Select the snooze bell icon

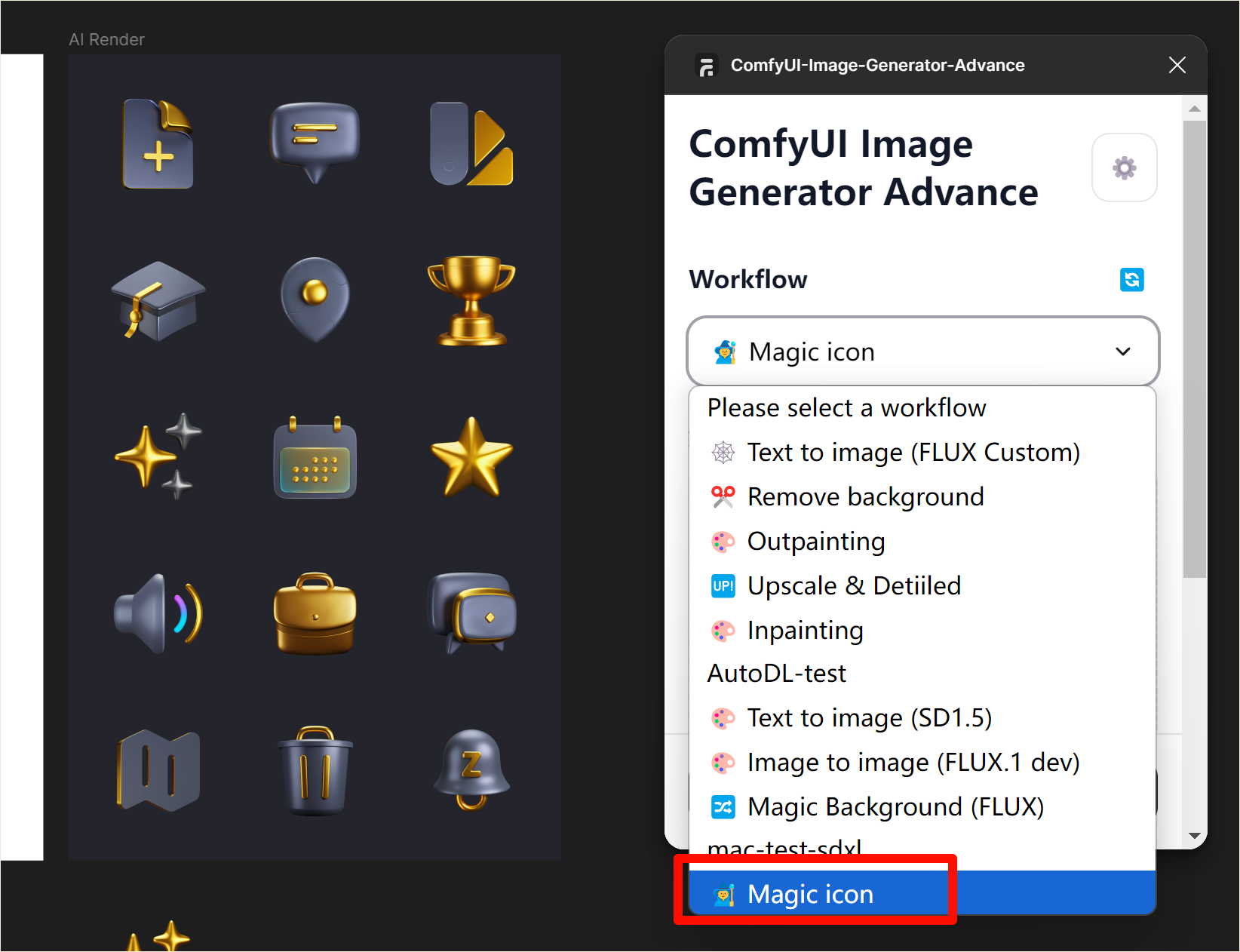point(471,770)
